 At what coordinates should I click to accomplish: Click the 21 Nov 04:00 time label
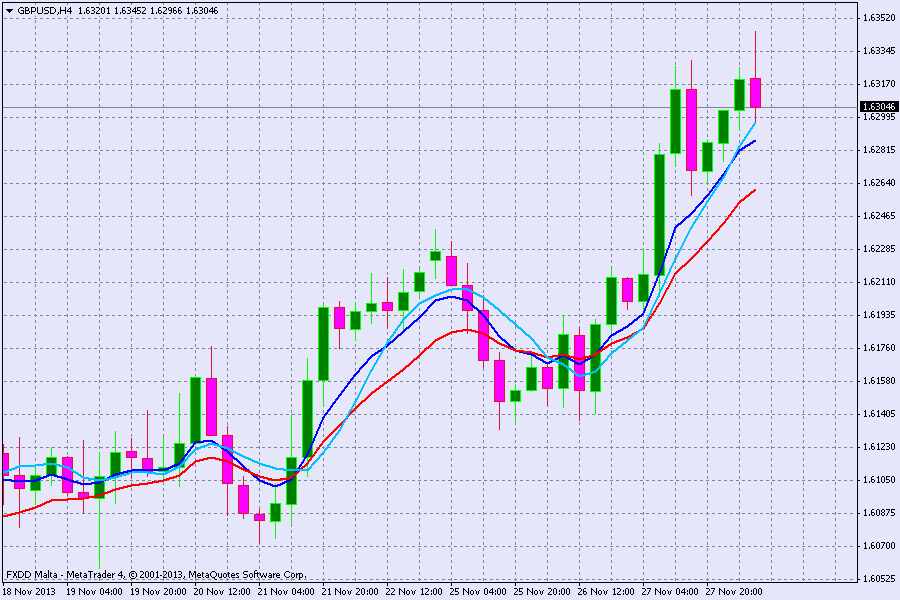[x=287, y=591]
